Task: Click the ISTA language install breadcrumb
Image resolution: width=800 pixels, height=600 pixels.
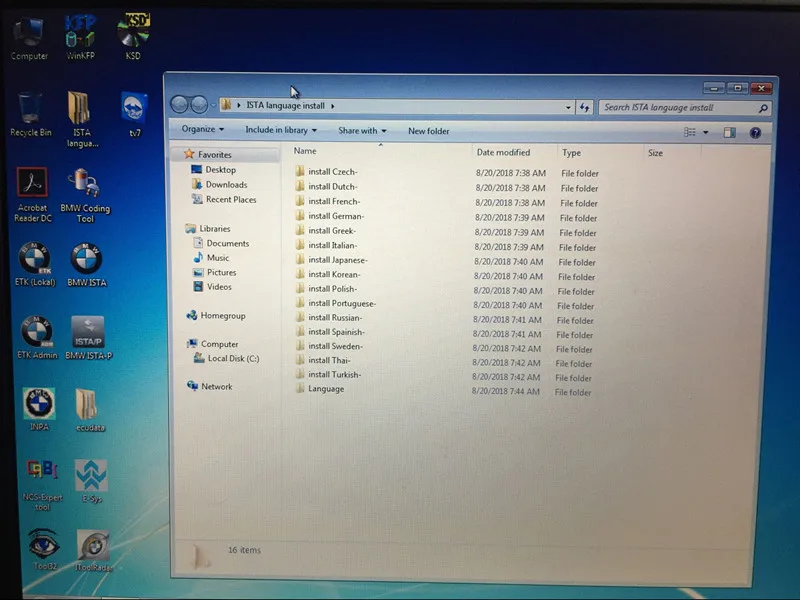Action: [285, 106]
